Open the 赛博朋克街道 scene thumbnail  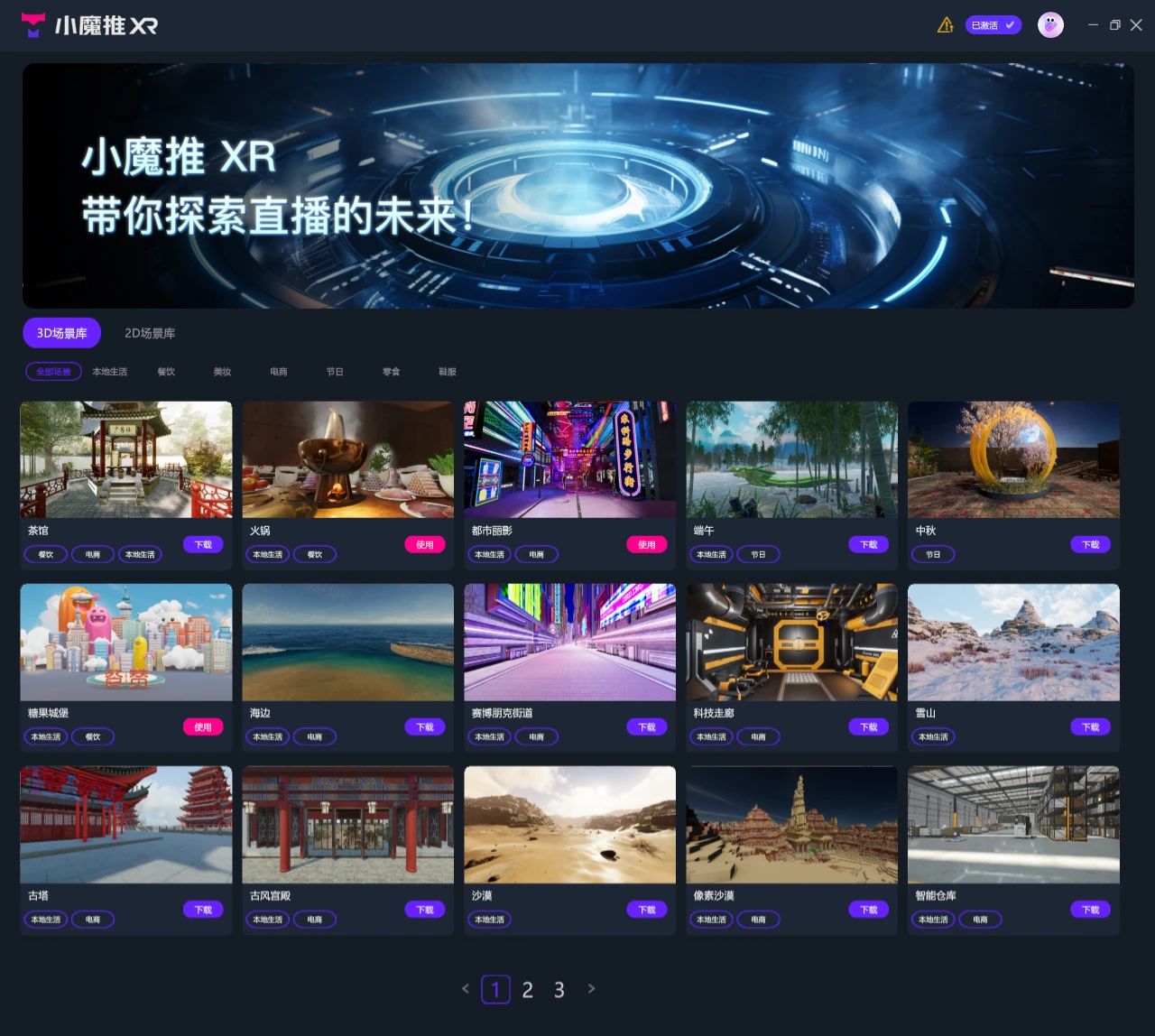[x=569, y=642]
